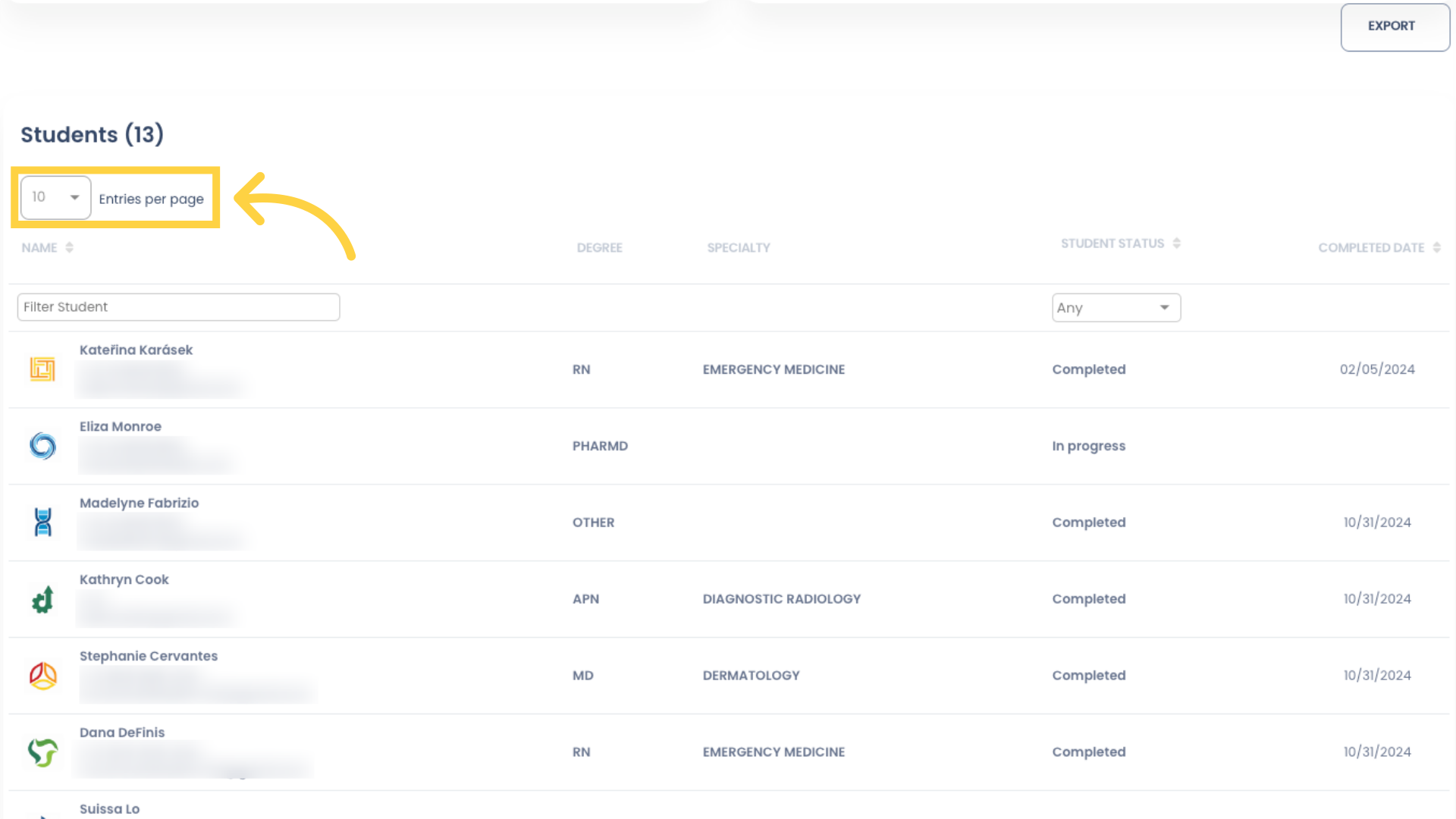Click the green recycle/loop icon for Dana DeFinis
Viewport: 1456px width, 819px height.
(x=42, y=752)
